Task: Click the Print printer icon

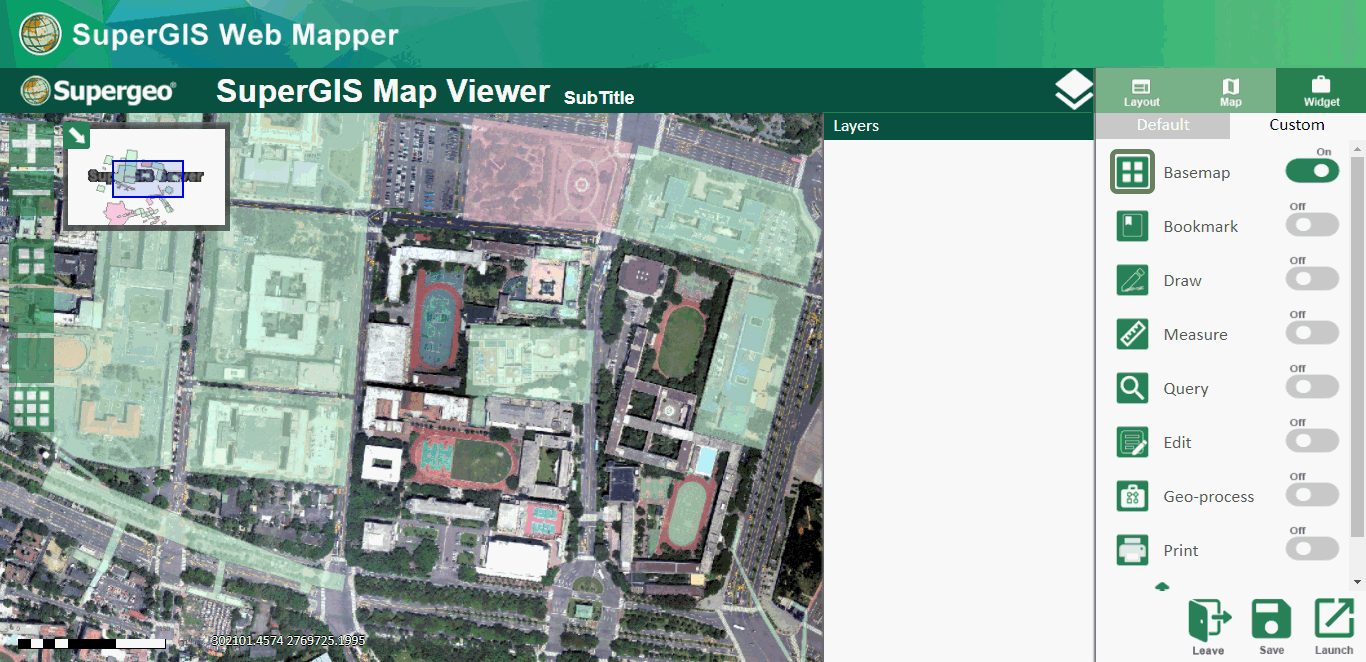Action: point(1132,550)
